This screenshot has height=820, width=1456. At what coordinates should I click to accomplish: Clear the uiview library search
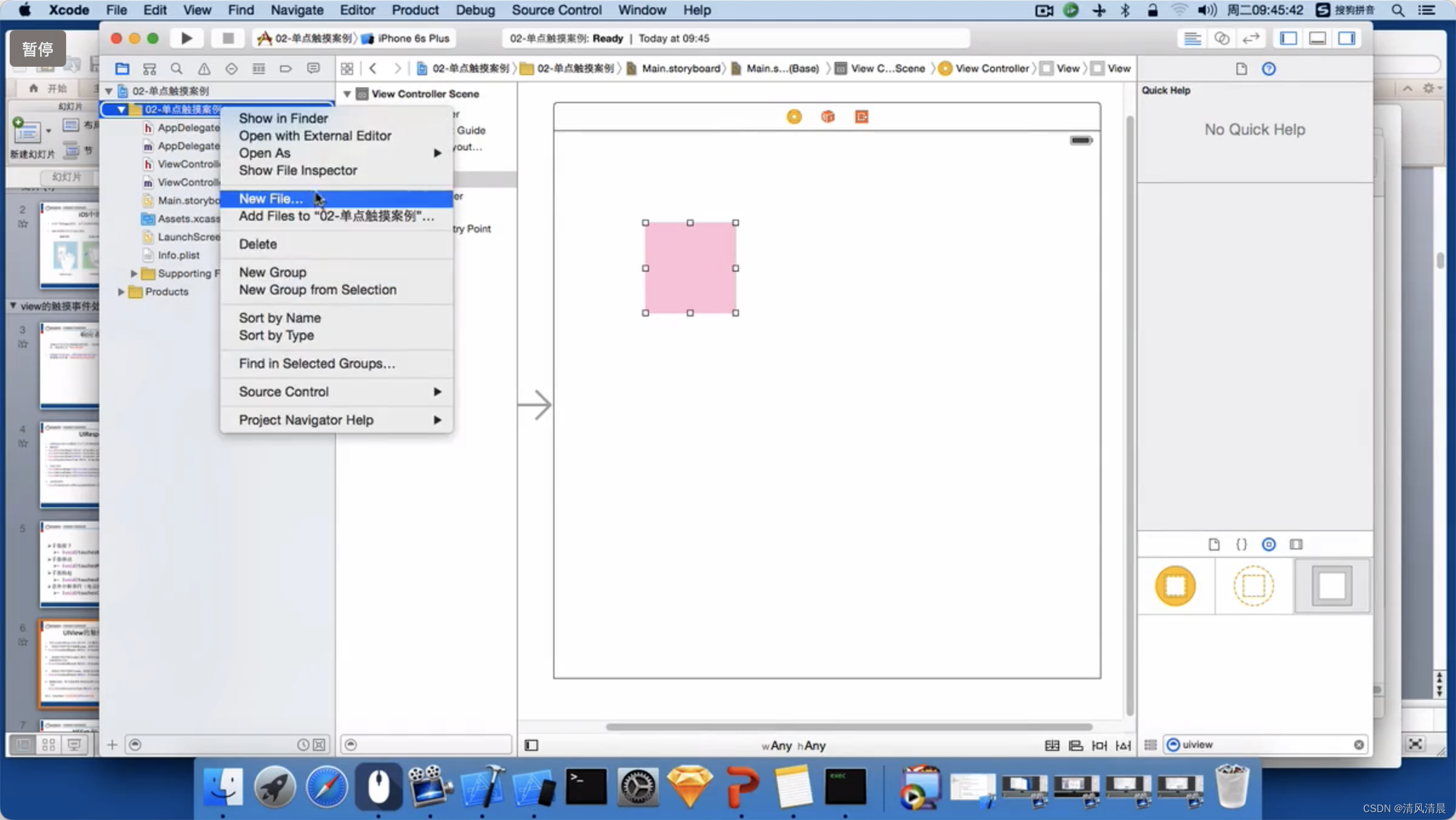(1359, 745)
